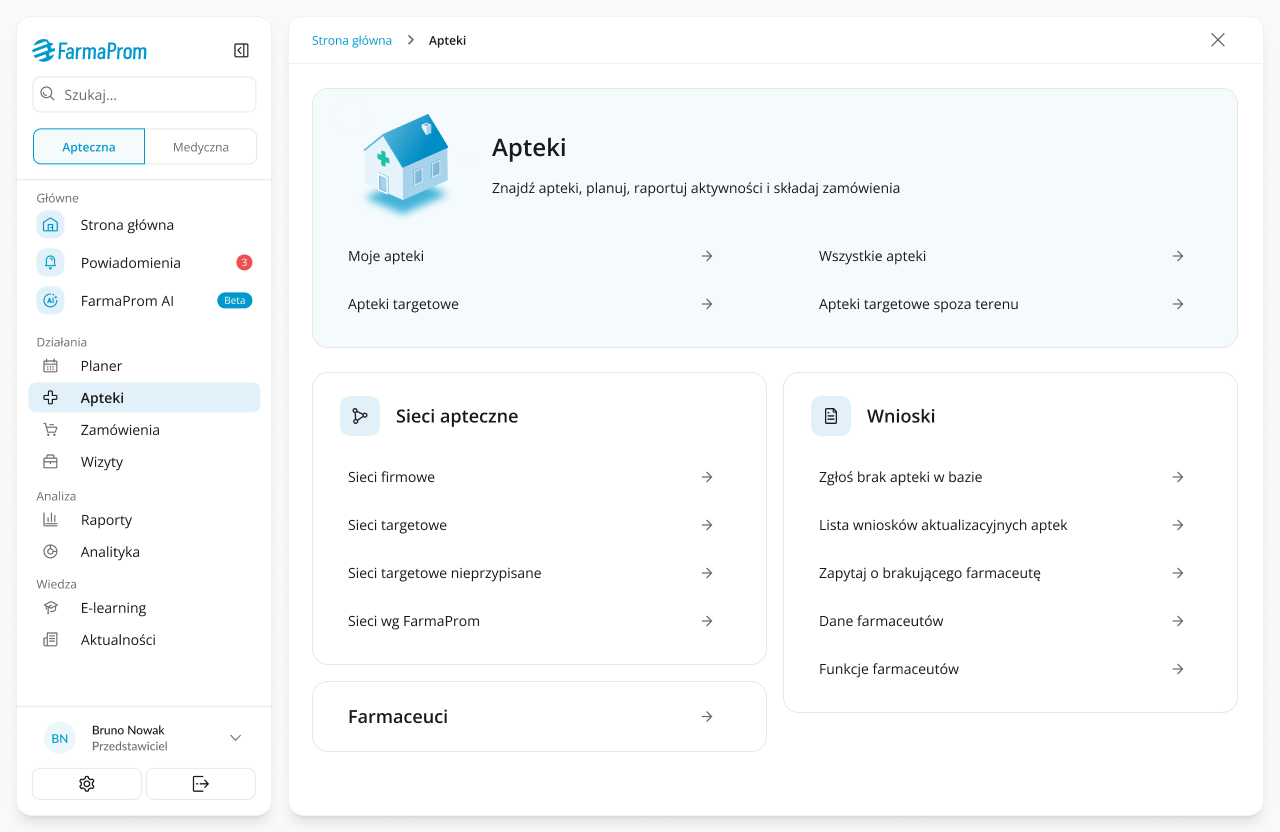The height and width of the screenshot is (832, 1280).
Task: Open the Farmaceuci card
Action: pos(539,716)
